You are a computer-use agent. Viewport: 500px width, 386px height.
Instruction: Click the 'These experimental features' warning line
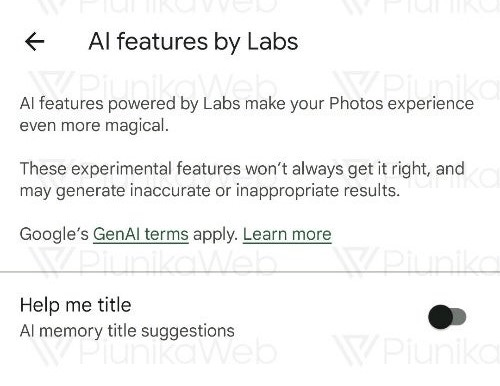pyautogui.click(x=242, y=169)
